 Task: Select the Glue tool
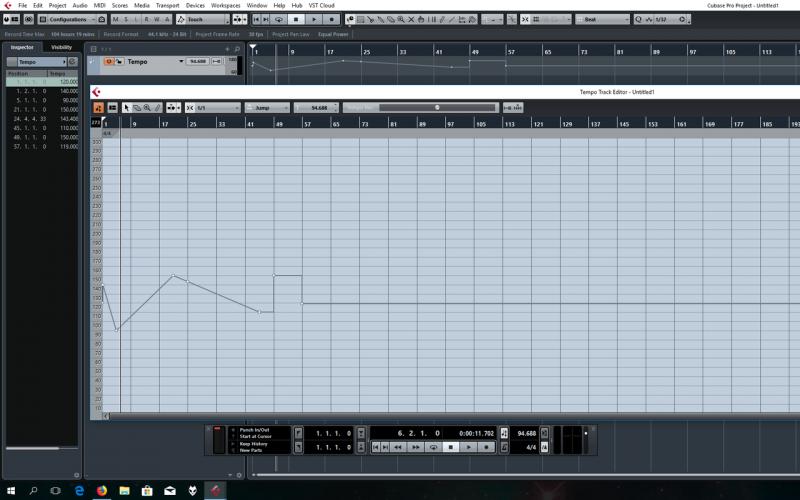pyautogui.click(x=381, y=19)
